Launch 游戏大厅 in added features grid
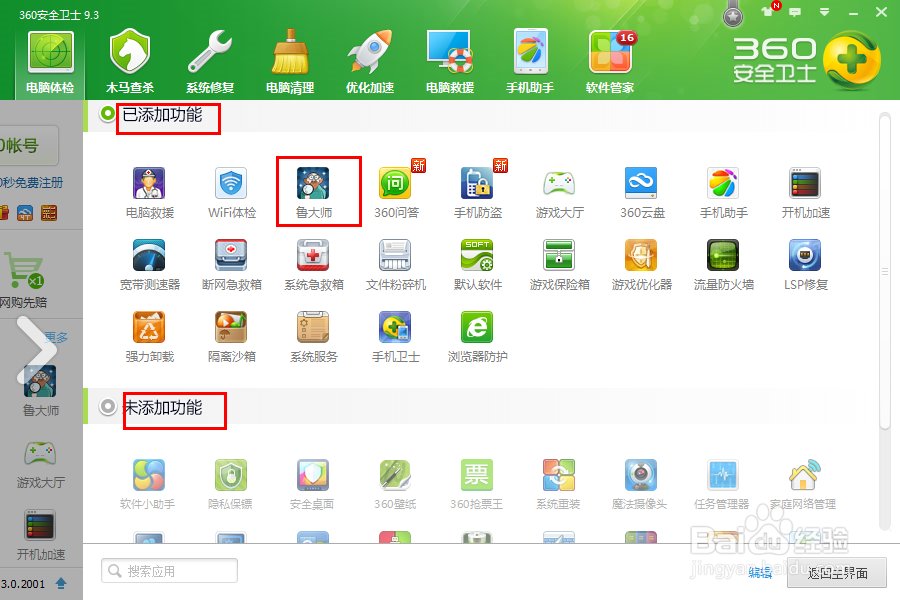900x600 pixels. click(560, 193)
